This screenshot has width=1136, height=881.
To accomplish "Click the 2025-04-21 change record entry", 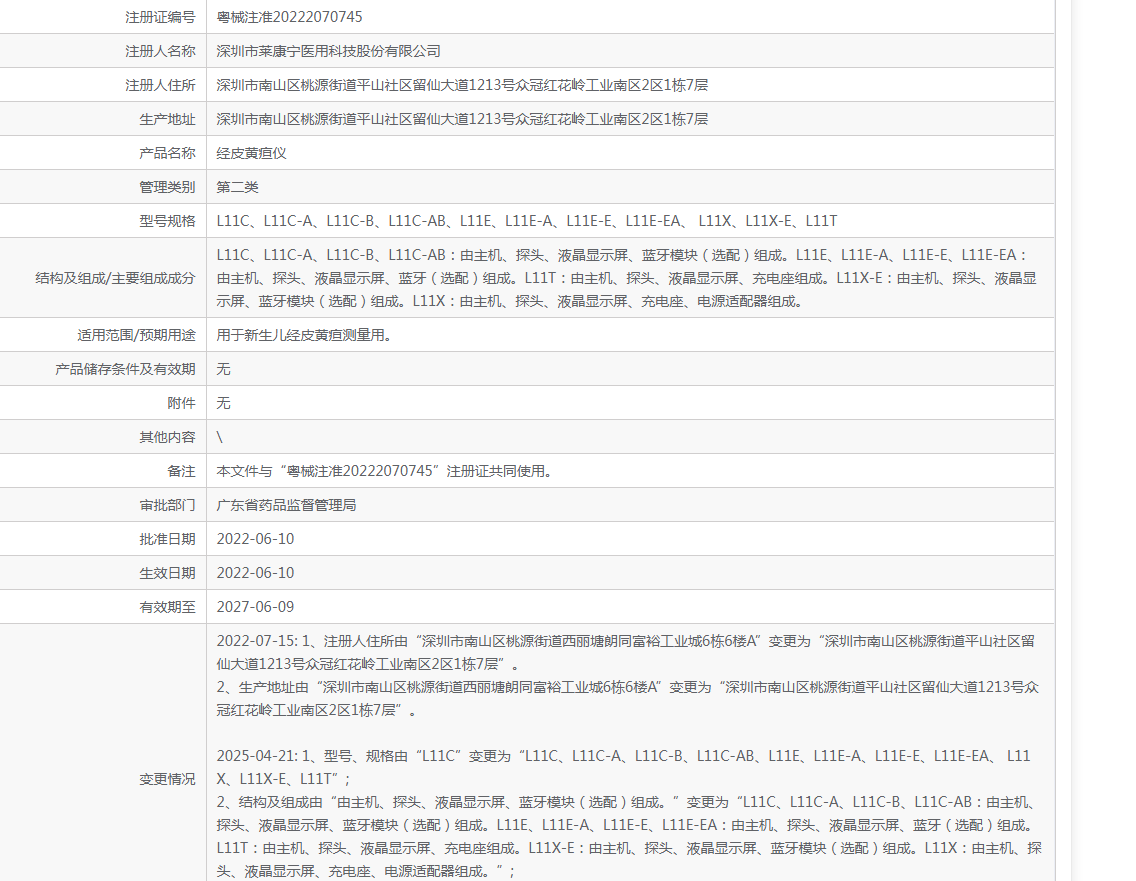I will [x=629, y=814].
